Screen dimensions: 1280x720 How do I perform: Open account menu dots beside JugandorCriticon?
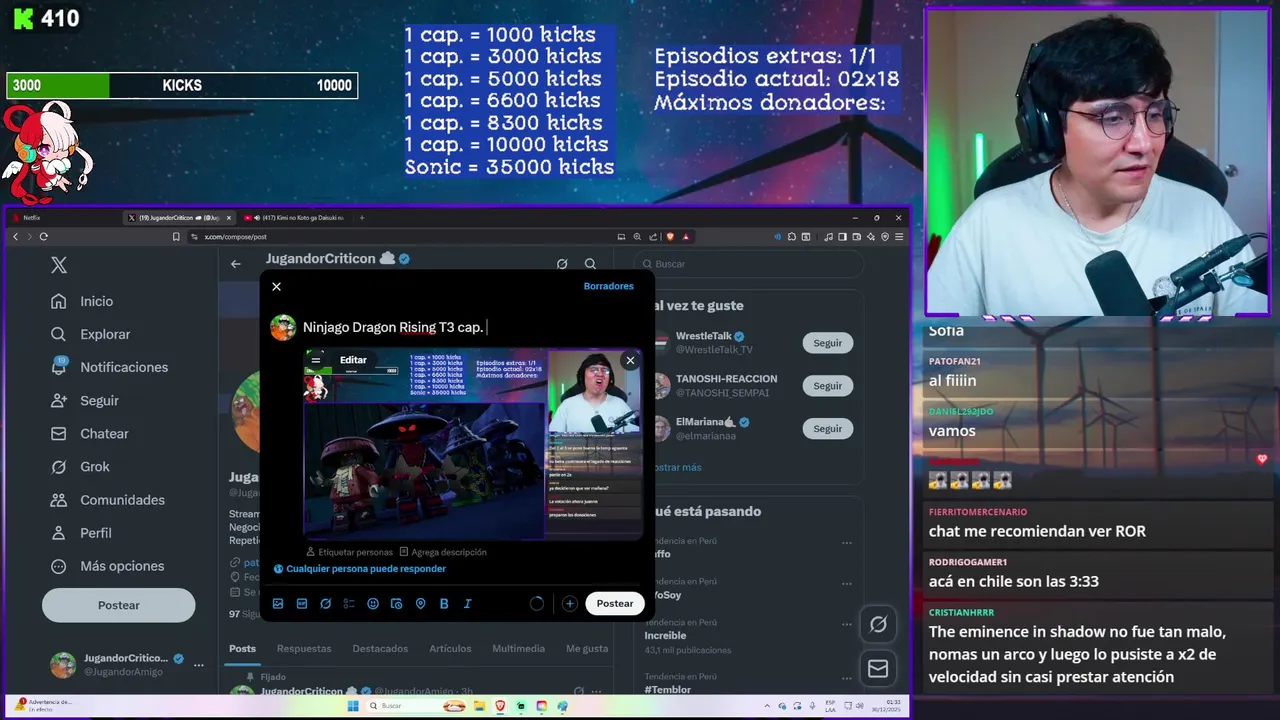click(x=199, y=665)
